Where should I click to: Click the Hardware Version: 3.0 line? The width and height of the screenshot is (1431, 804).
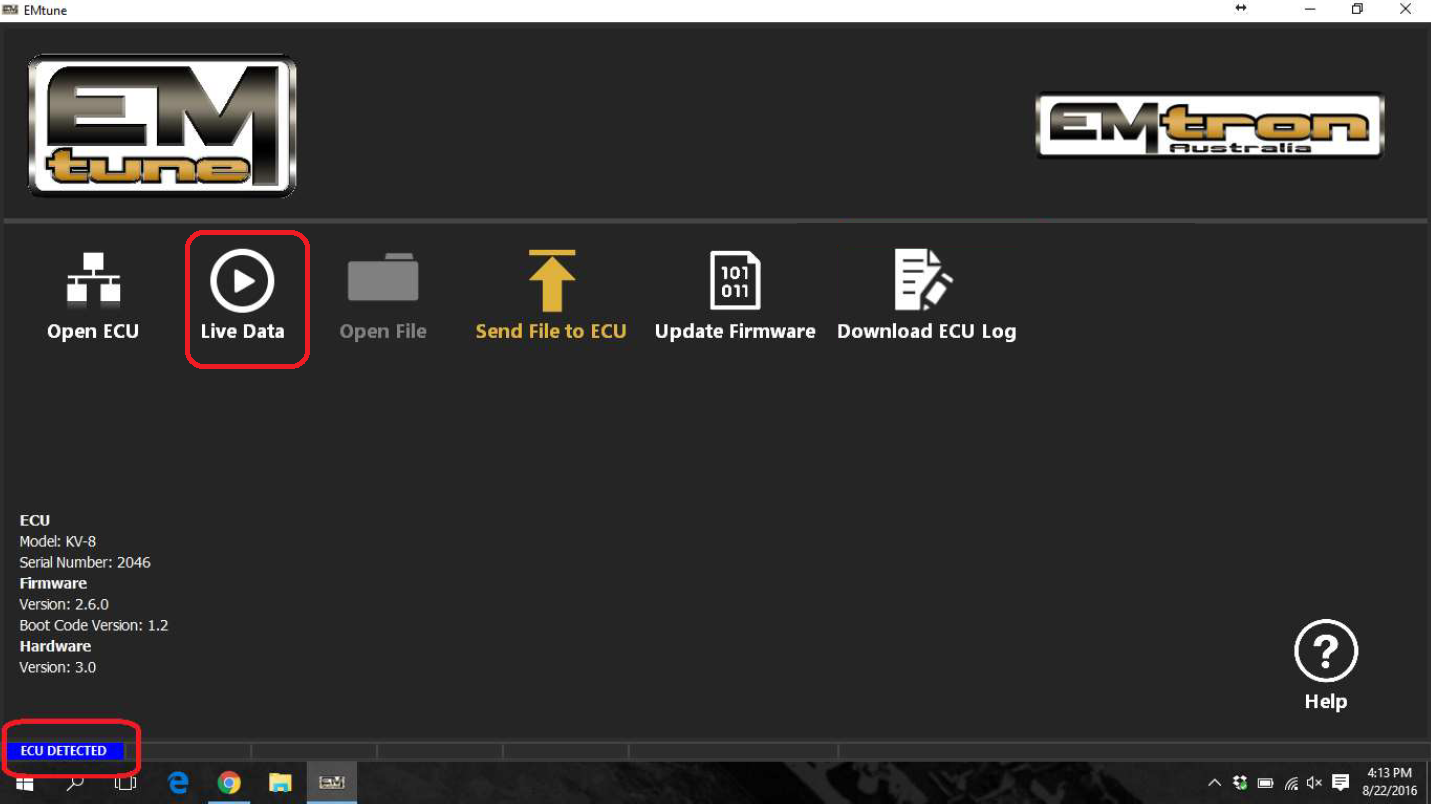tap(58, 667)
